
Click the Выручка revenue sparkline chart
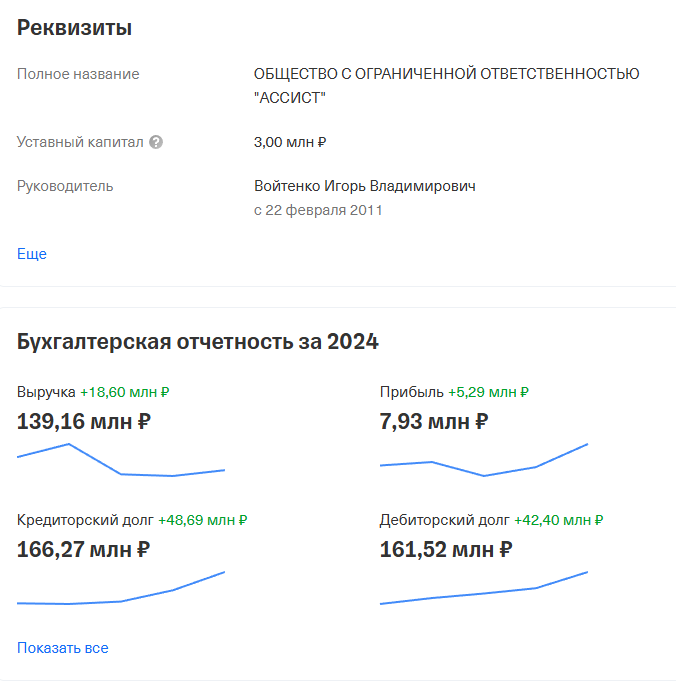(121, 460)
